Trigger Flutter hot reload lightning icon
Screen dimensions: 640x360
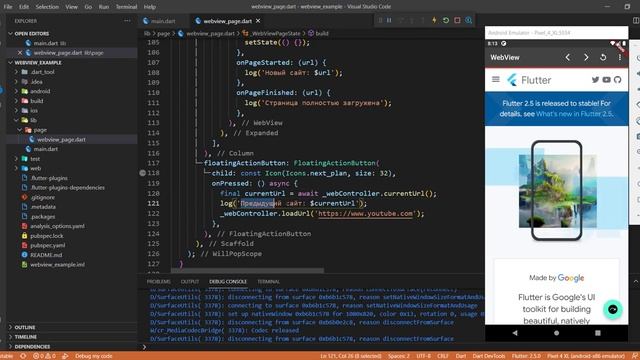[434, 20]
